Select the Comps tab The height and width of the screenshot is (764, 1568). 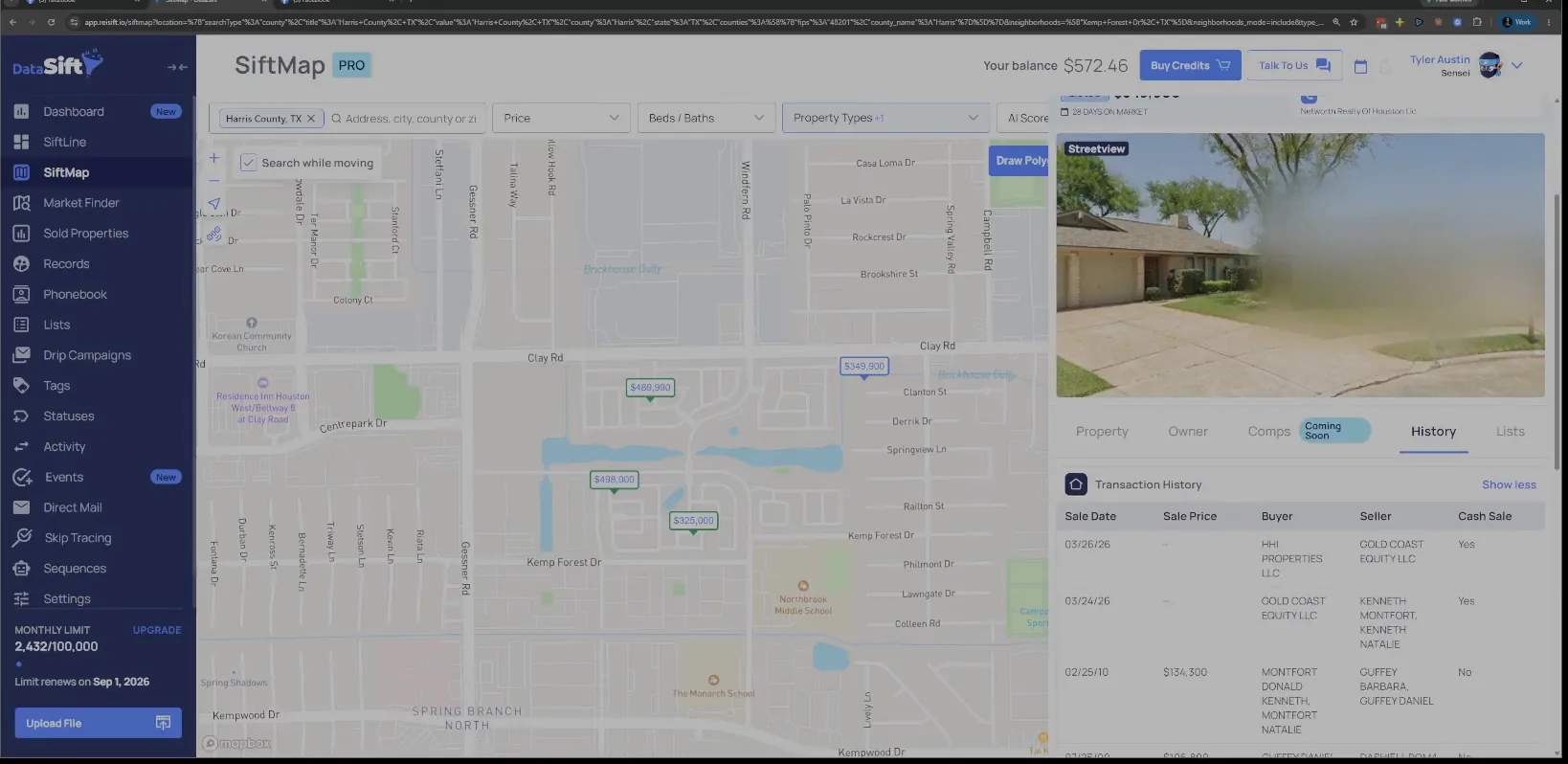pos(1269,432)
